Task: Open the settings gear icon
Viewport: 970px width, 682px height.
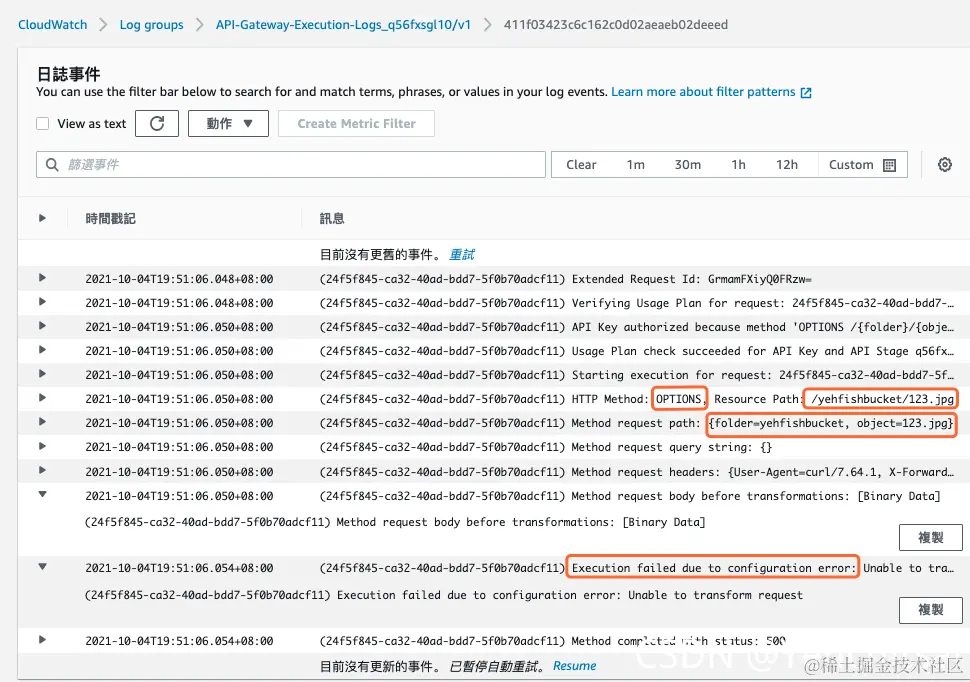Action: coord(945,165)
